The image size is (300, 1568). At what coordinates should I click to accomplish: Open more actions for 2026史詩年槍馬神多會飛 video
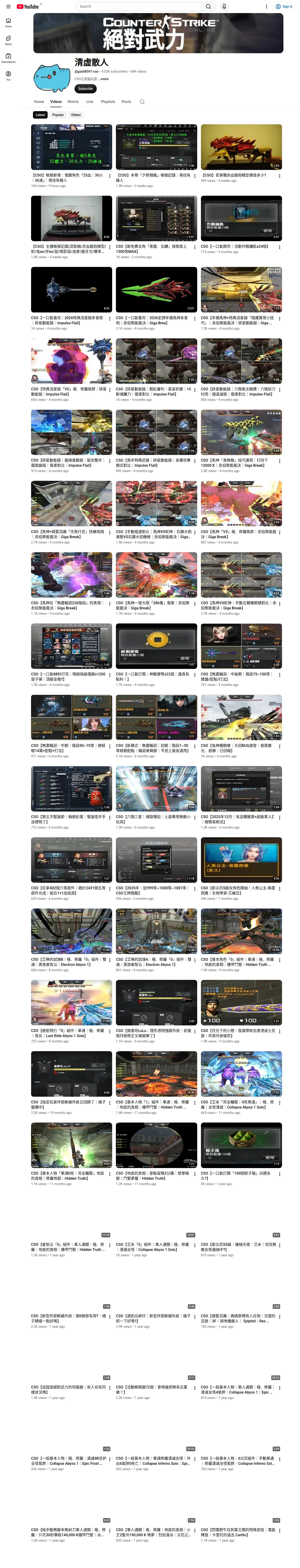click(x=195, y=318)
